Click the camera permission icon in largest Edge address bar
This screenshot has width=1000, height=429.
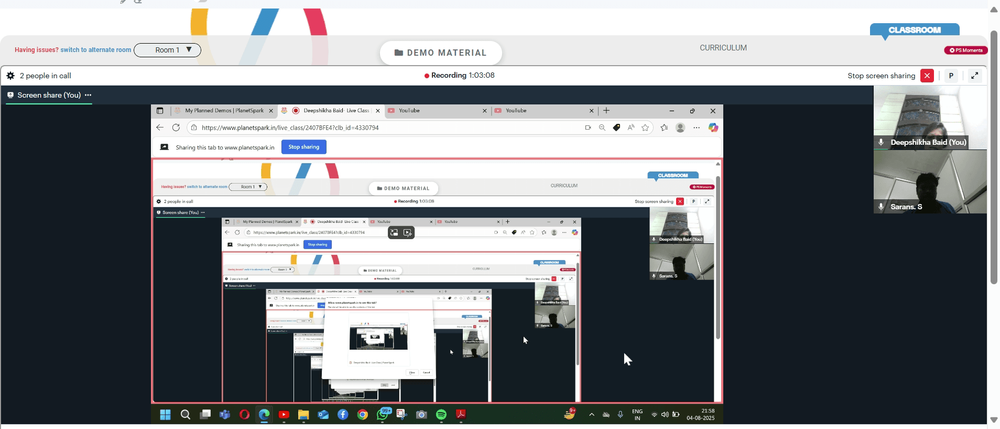pos(588,127)
